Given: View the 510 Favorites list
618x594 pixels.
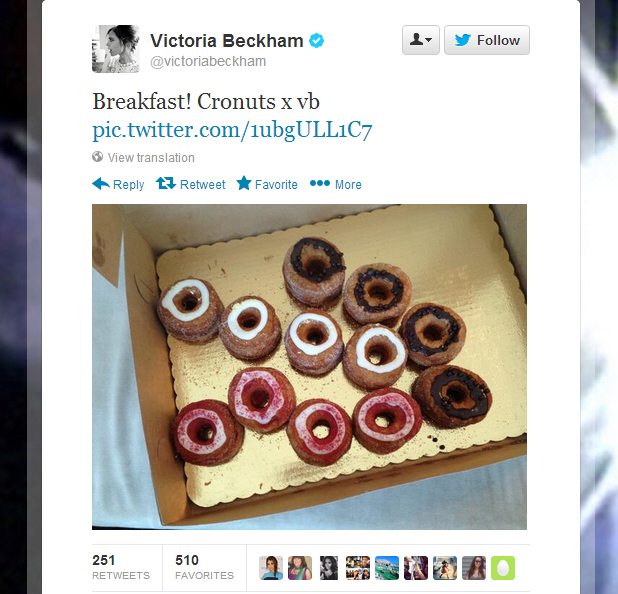Looking at the screenshot, I should [x=204, y=567].
